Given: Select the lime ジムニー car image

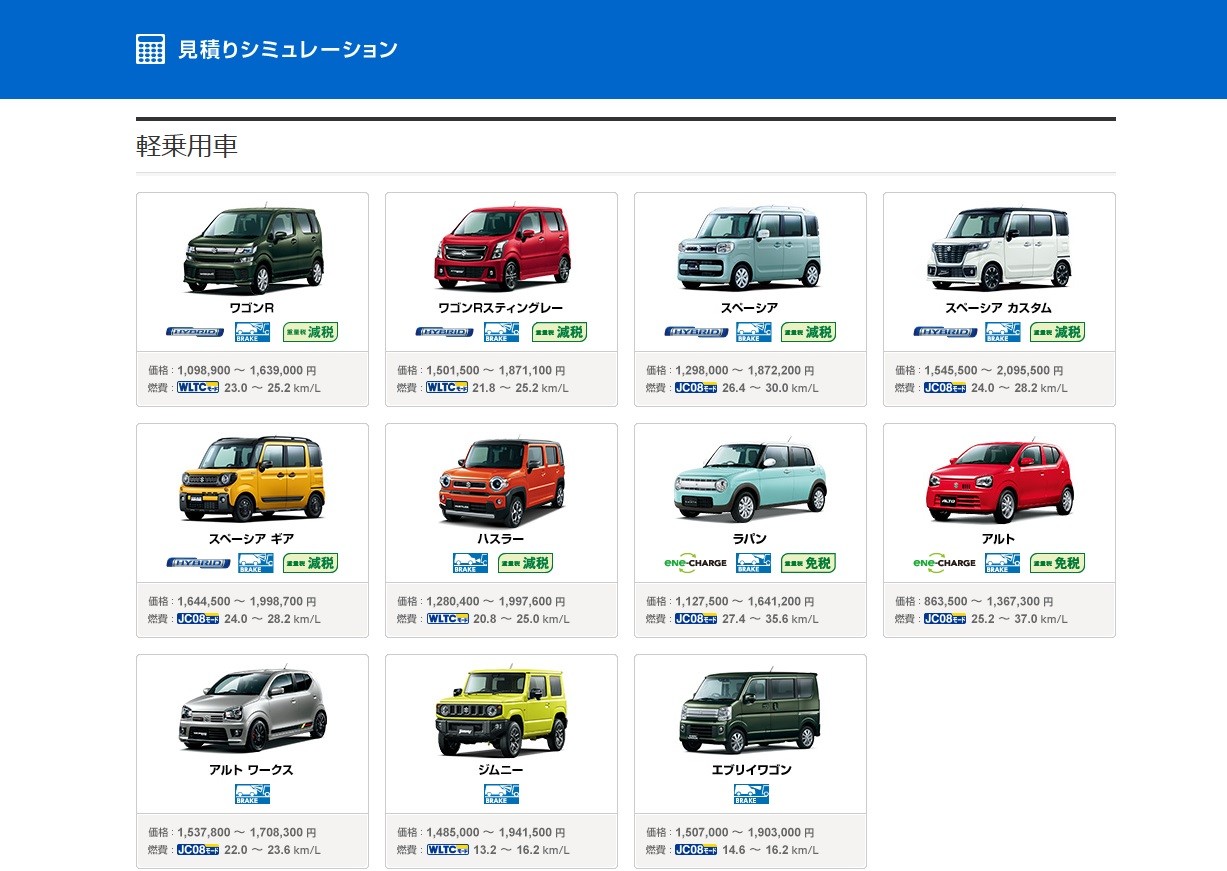Looking at the screenshot, I should 502,712.
